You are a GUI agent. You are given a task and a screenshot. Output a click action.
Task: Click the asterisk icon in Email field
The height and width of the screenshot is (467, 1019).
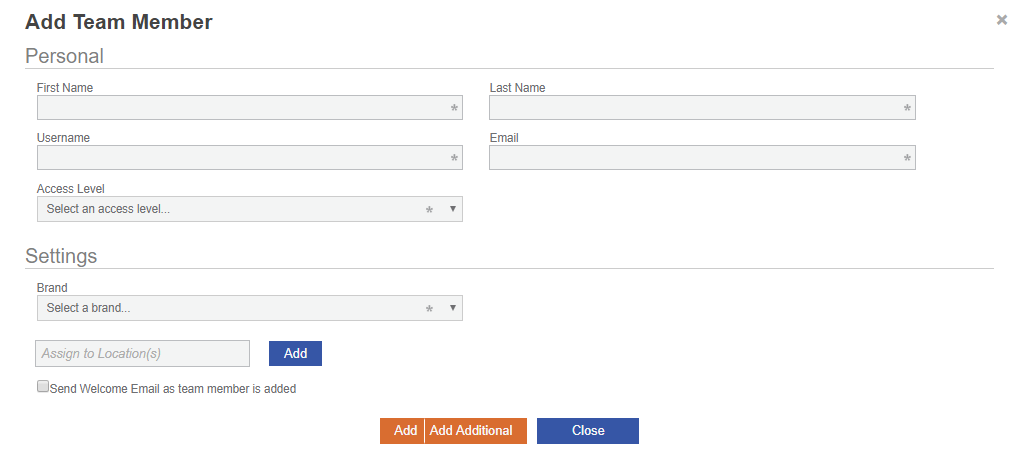click(x=907, y=159)
